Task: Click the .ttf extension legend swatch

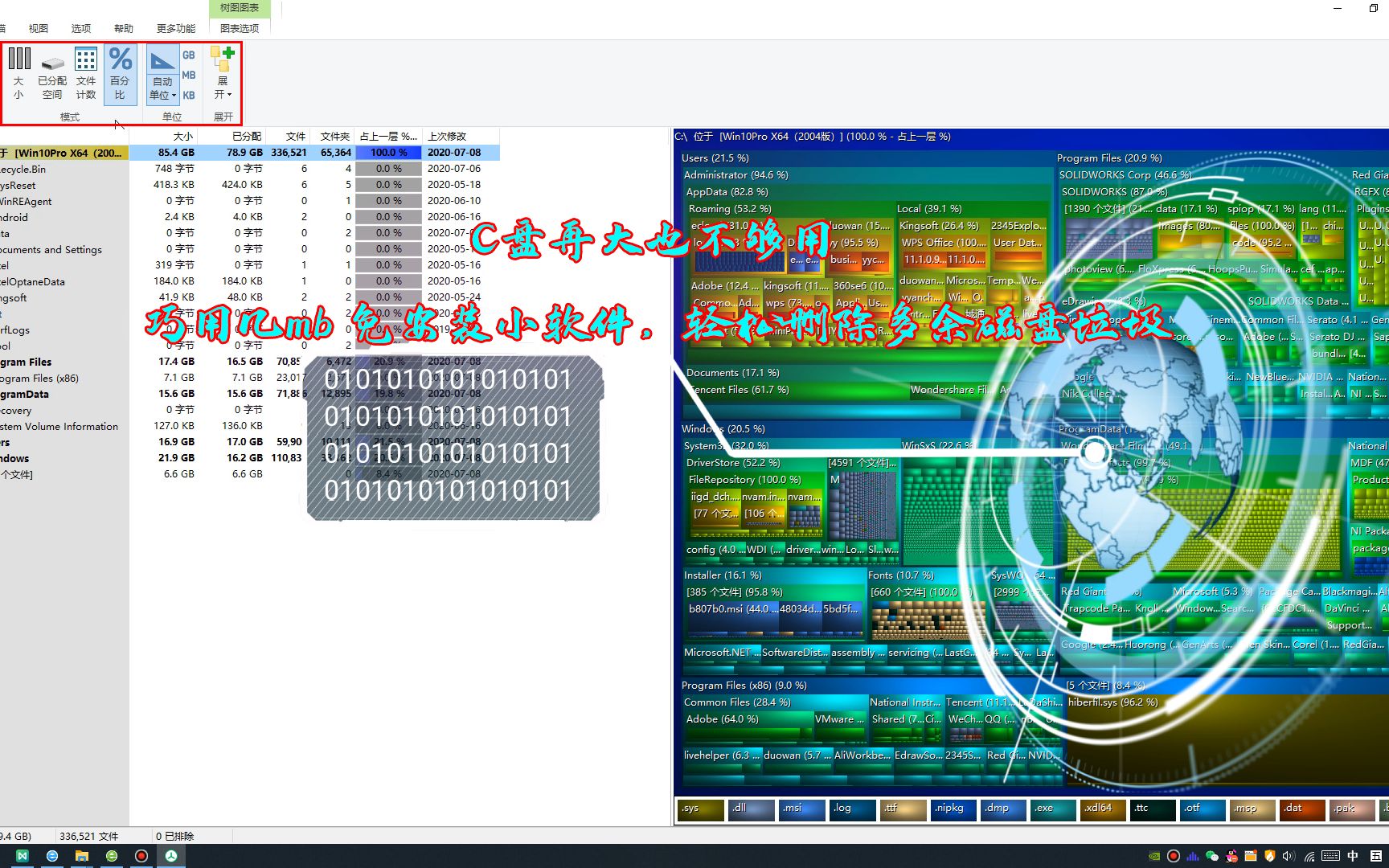Action: [903, 809]
